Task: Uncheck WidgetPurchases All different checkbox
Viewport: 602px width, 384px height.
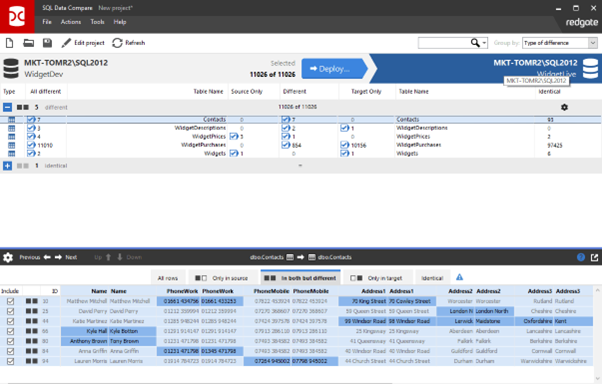Action: pyautogui.click(x=31, y=145)
